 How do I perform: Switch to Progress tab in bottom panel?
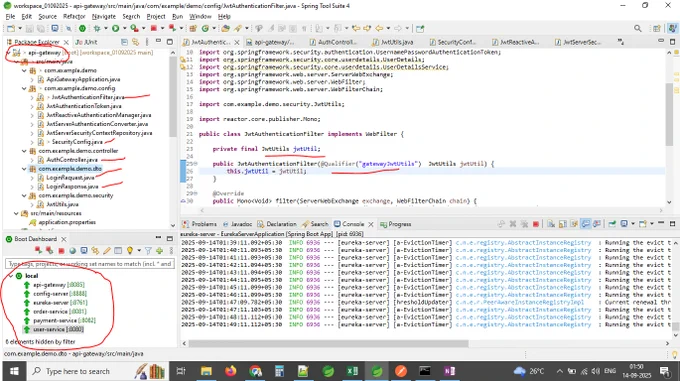[x=396, y=224]
